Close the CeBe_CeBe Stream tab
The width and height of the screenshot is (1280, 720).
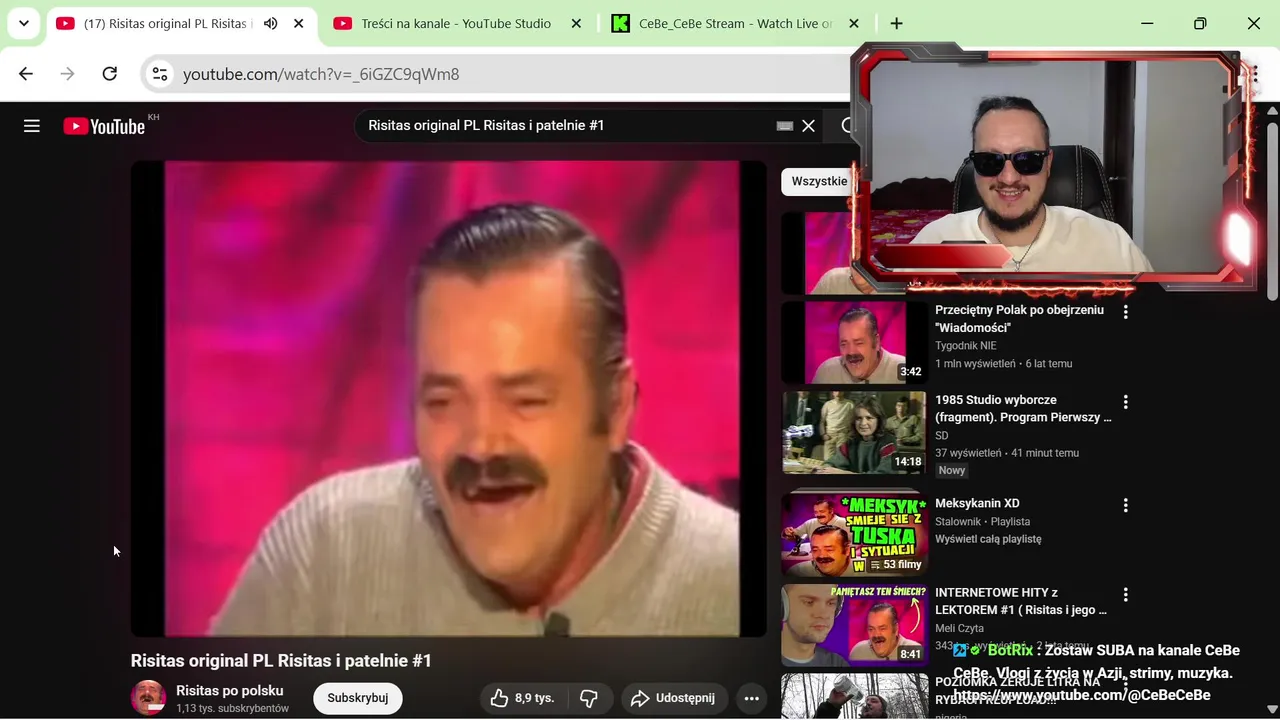click(x=853, y=23)
